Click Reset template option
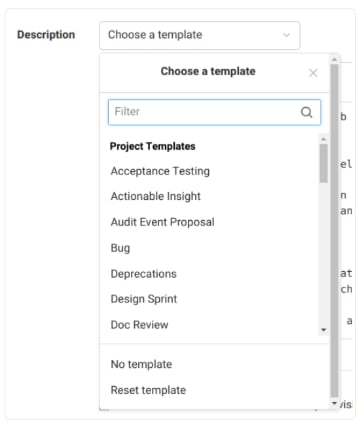364x428 pixels. (x=148, y=390)
